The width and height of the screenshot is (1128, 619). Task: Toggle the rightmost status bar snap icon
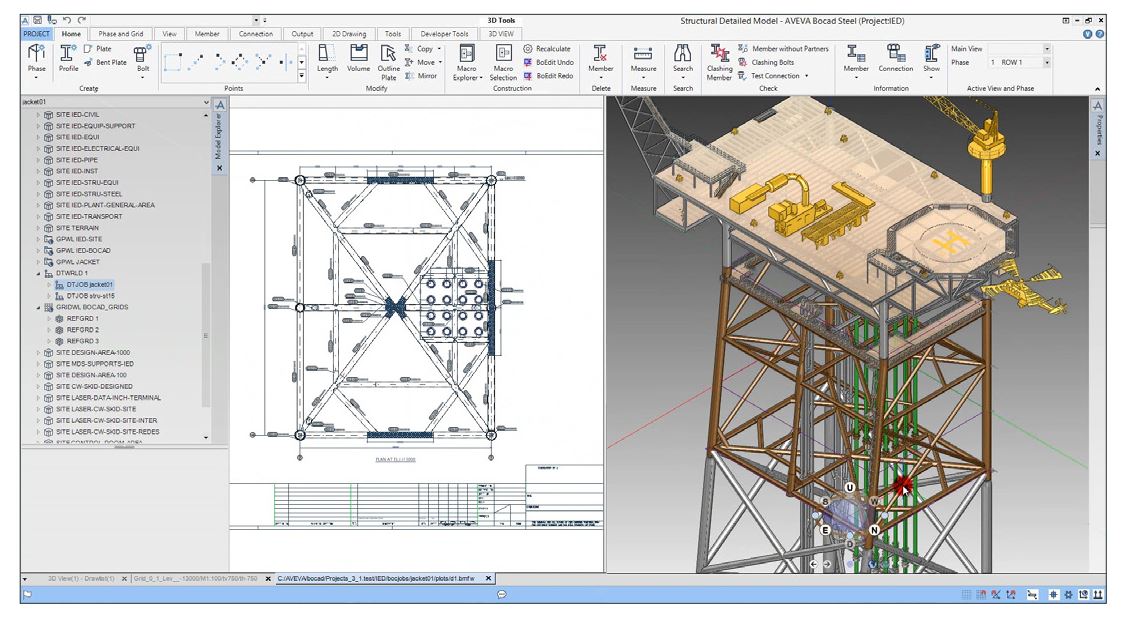click(1099, 595)
